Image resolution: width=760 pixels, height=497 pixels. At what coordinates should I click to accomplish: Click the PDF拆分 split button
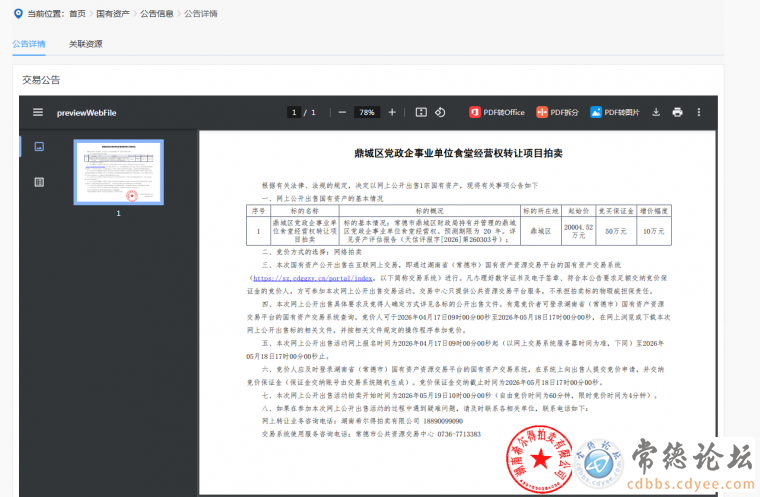557,112
